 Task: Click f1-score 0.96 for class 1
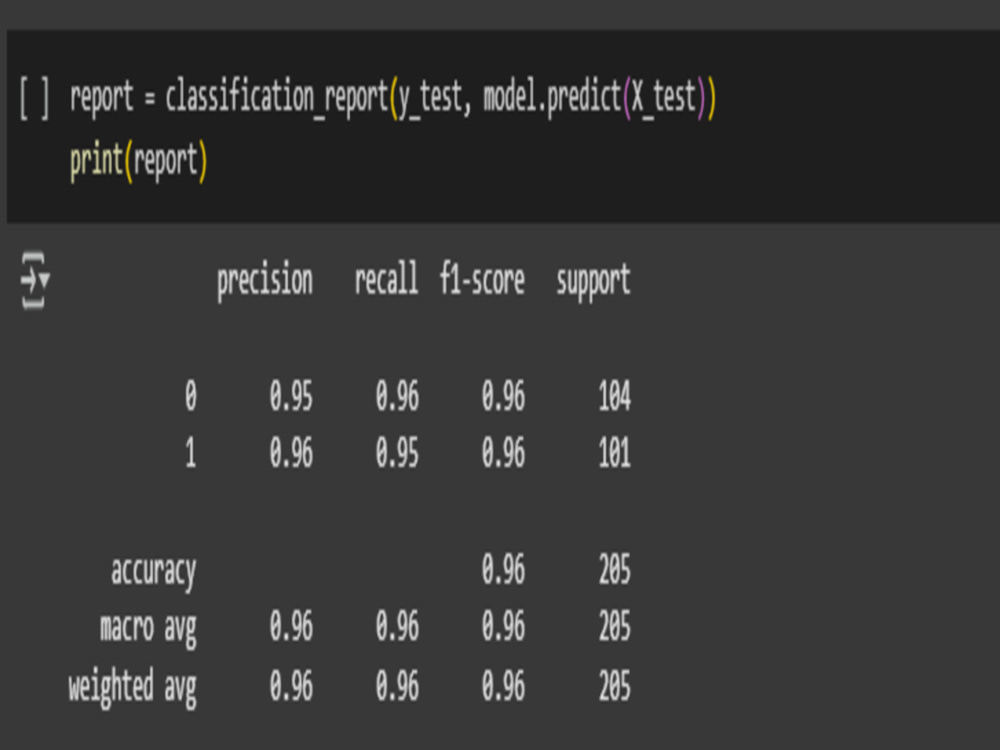tap(503, 454)
